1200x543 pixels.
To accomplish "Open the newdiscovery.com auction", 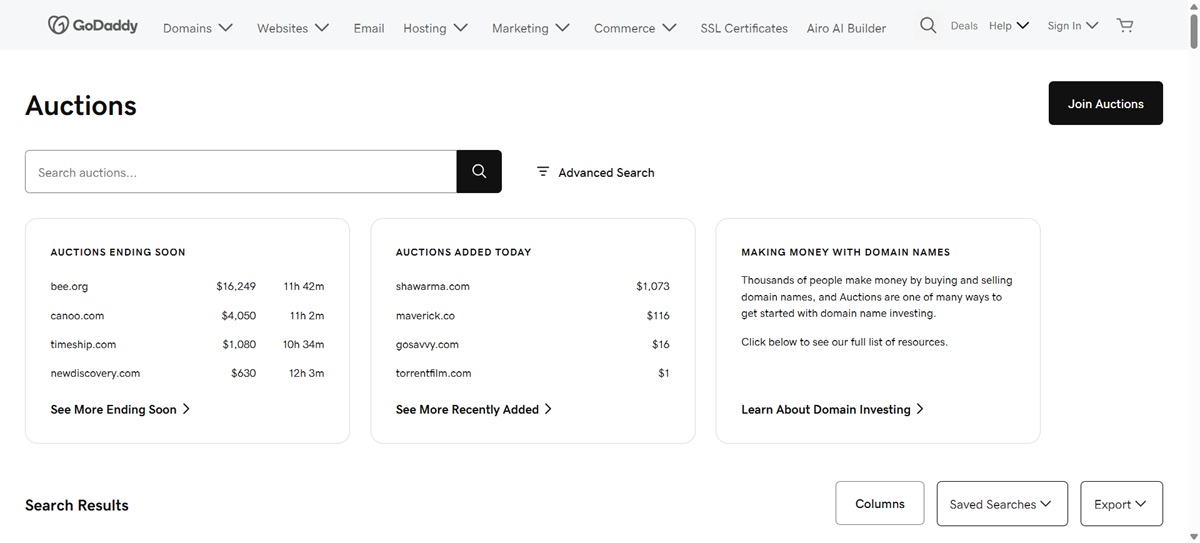I will 95,373.
